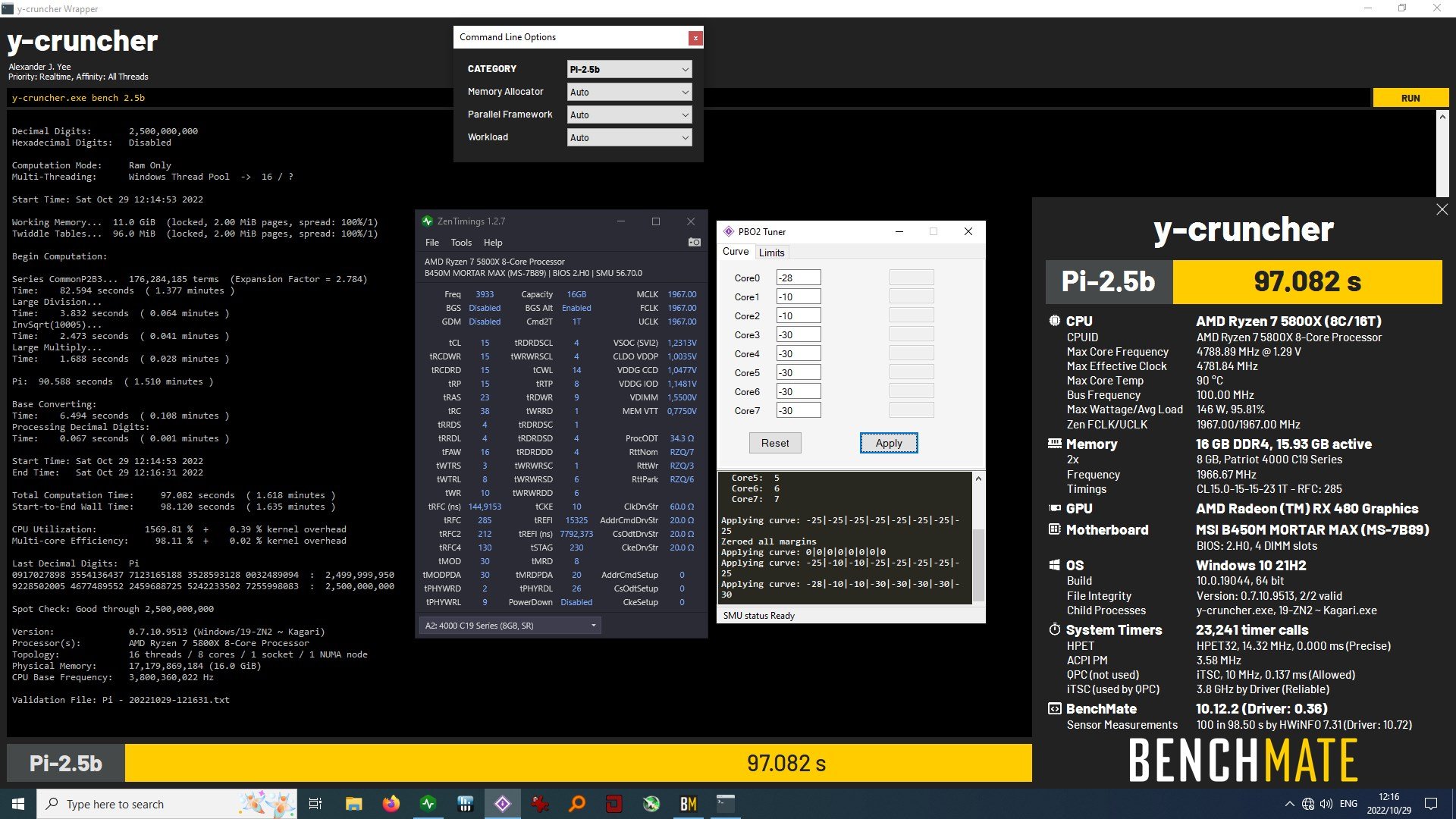Open File Explorer from the taskbar
Image resolution: width=1456 pixels, height=819 pixels.
click(x=353, y=804)
